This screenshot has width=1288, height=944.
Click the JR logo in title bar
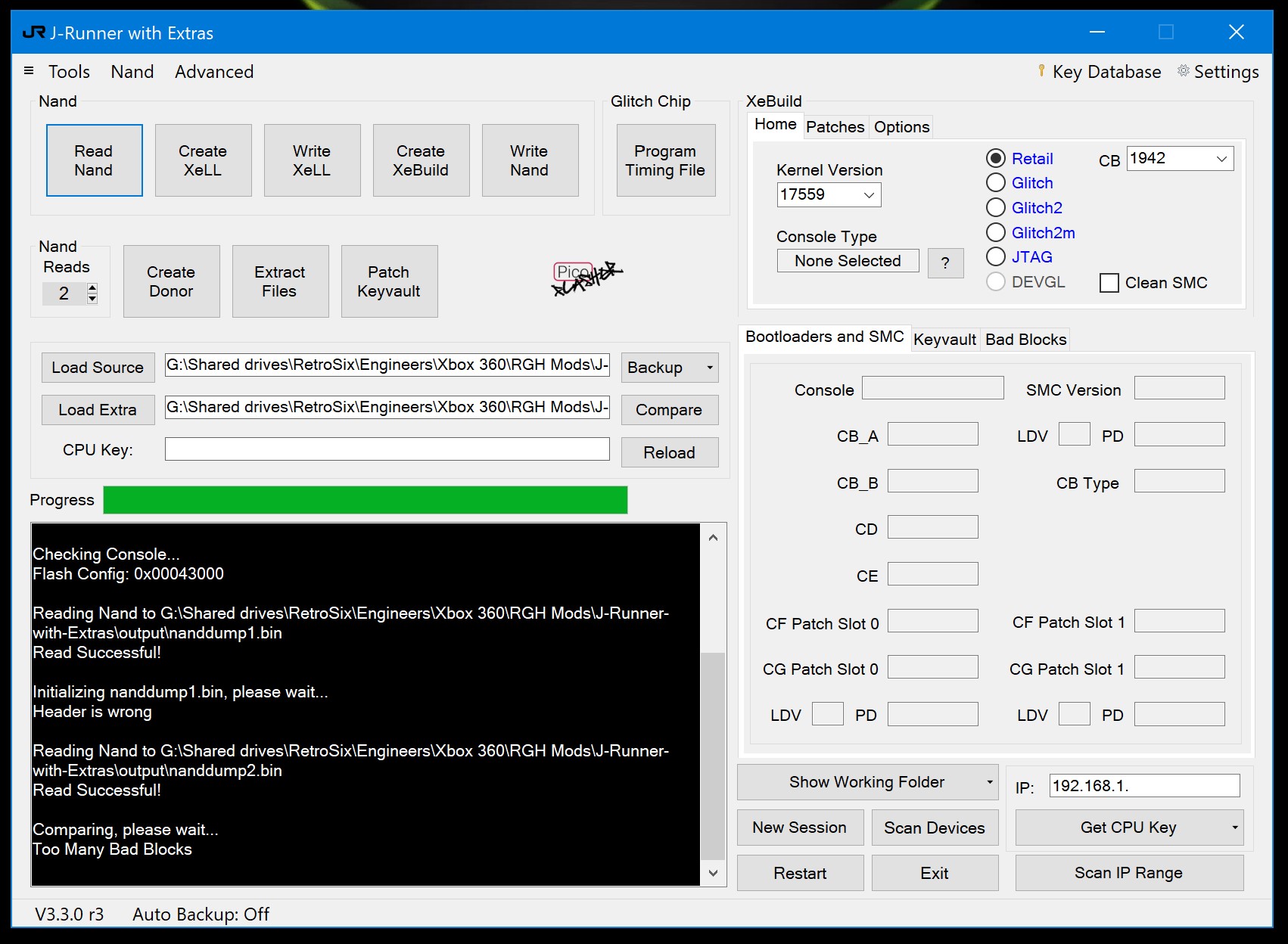pos(33,32)
